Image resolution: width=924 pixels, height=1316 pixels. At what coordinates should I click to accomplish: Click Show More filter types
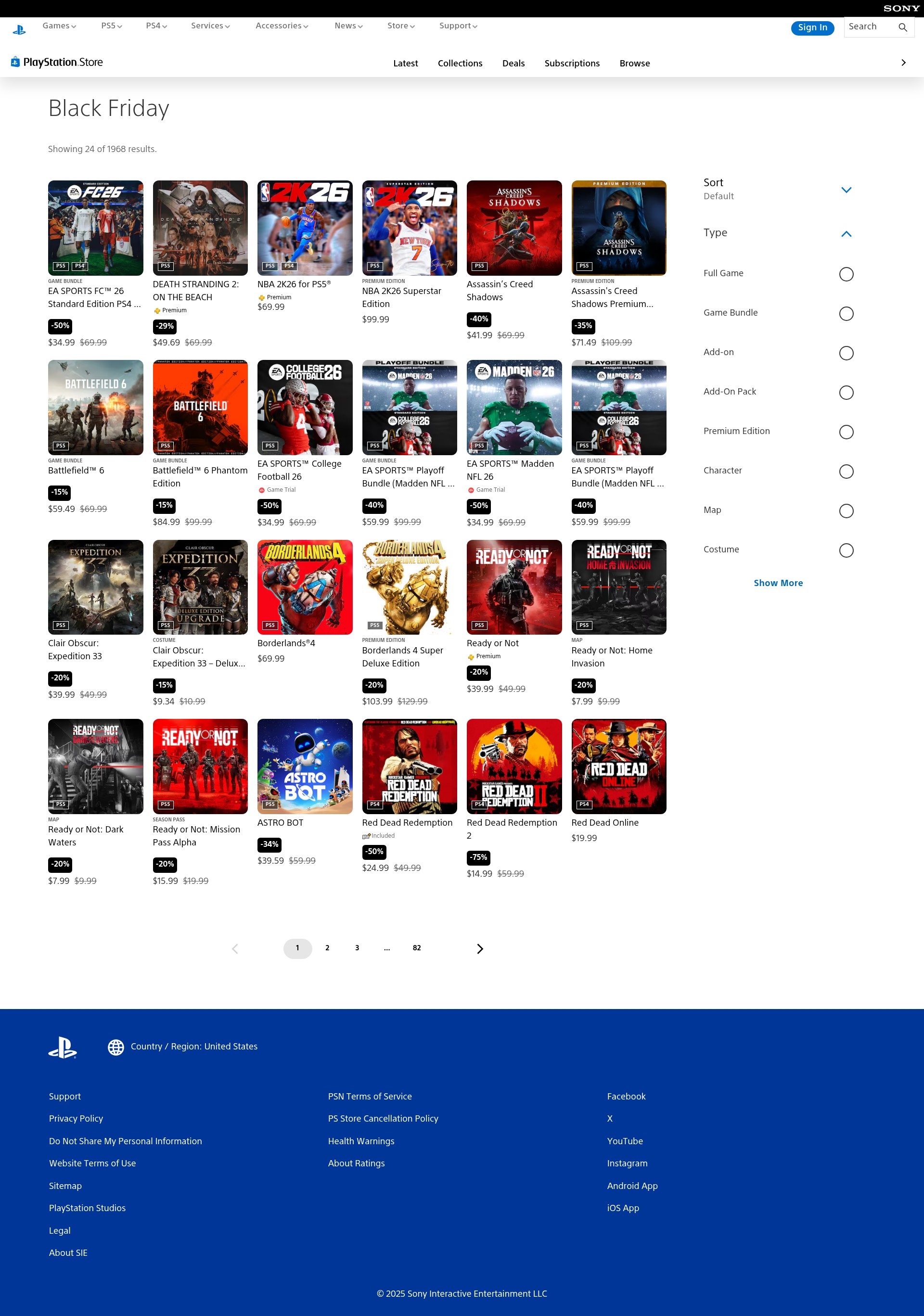tap(778, 583)
